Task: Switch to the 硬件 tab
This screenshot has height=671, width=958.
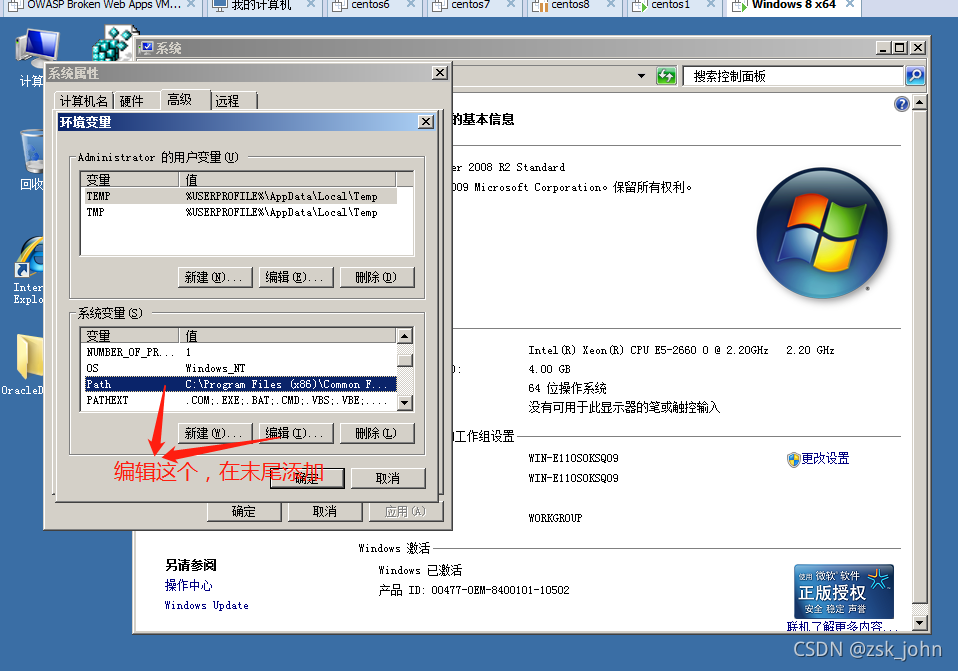Action: tap(131, 101)
